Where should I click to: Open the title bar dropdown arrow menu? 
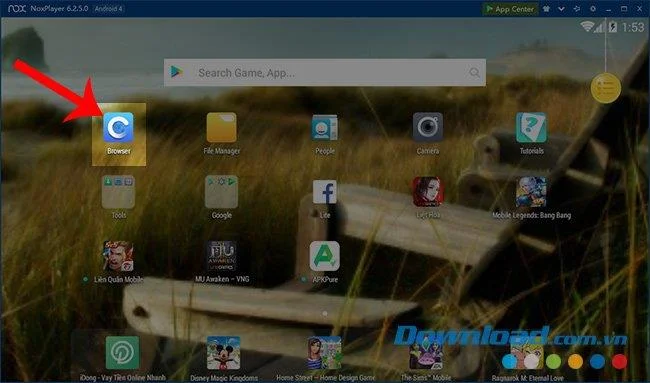561,9
